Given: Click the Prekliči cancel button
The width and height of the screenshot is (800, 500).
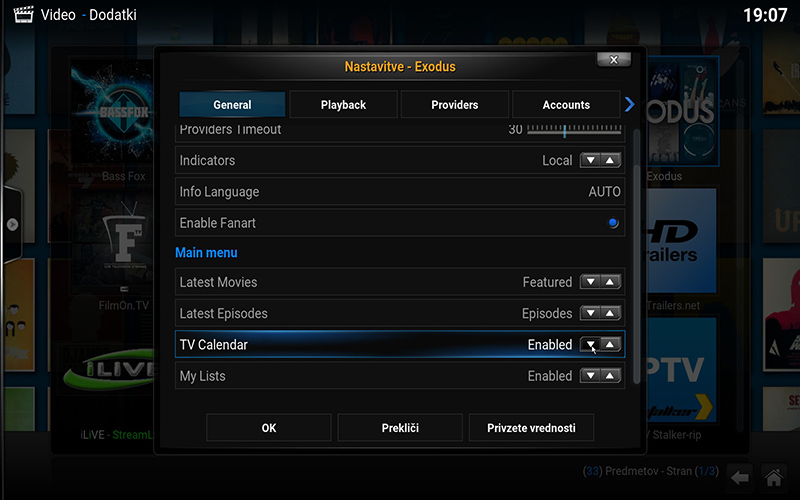Looking at the screenshot, I should [x=400, y=428].
